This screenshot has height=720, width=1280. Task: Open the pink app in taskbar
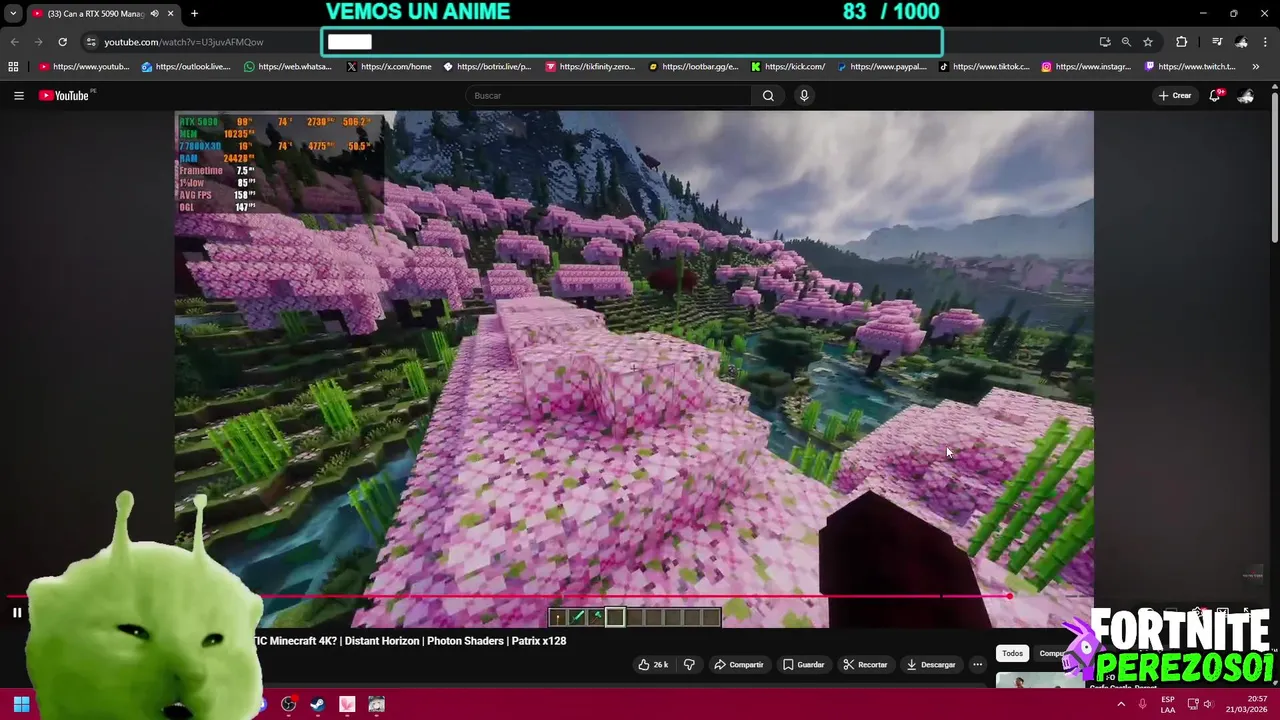(x=347, y=704)
